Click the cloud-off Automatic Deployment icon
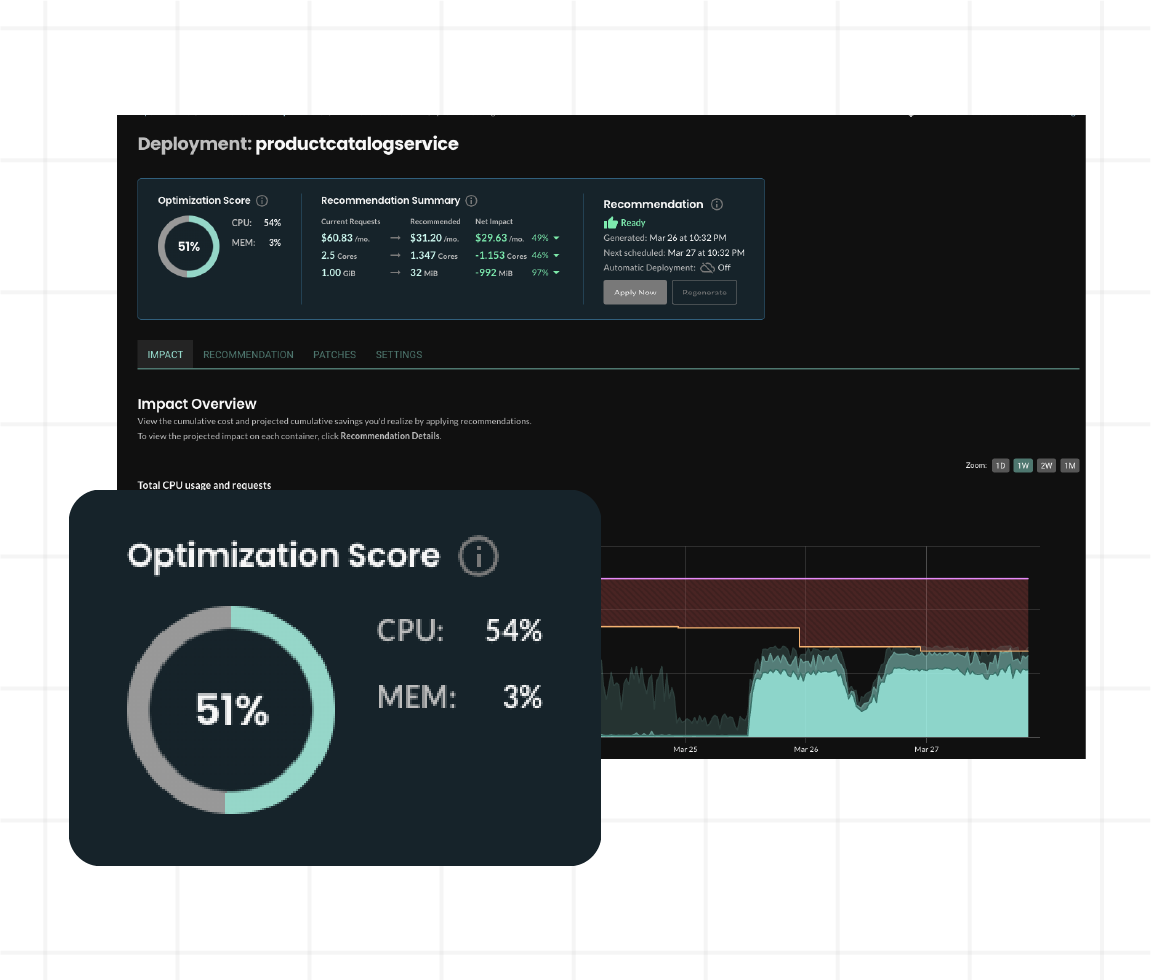 707,268
